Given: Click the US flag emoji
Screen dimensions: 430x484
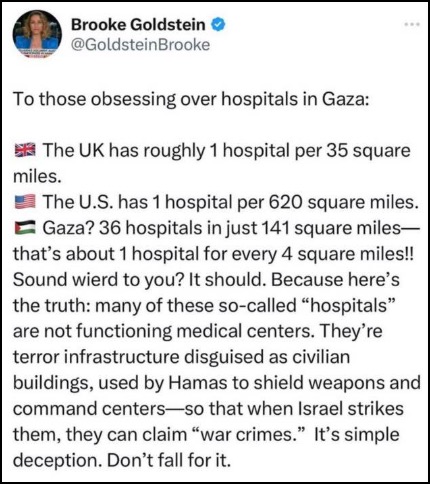Looking at the screenshot, I should click(25, 202).
